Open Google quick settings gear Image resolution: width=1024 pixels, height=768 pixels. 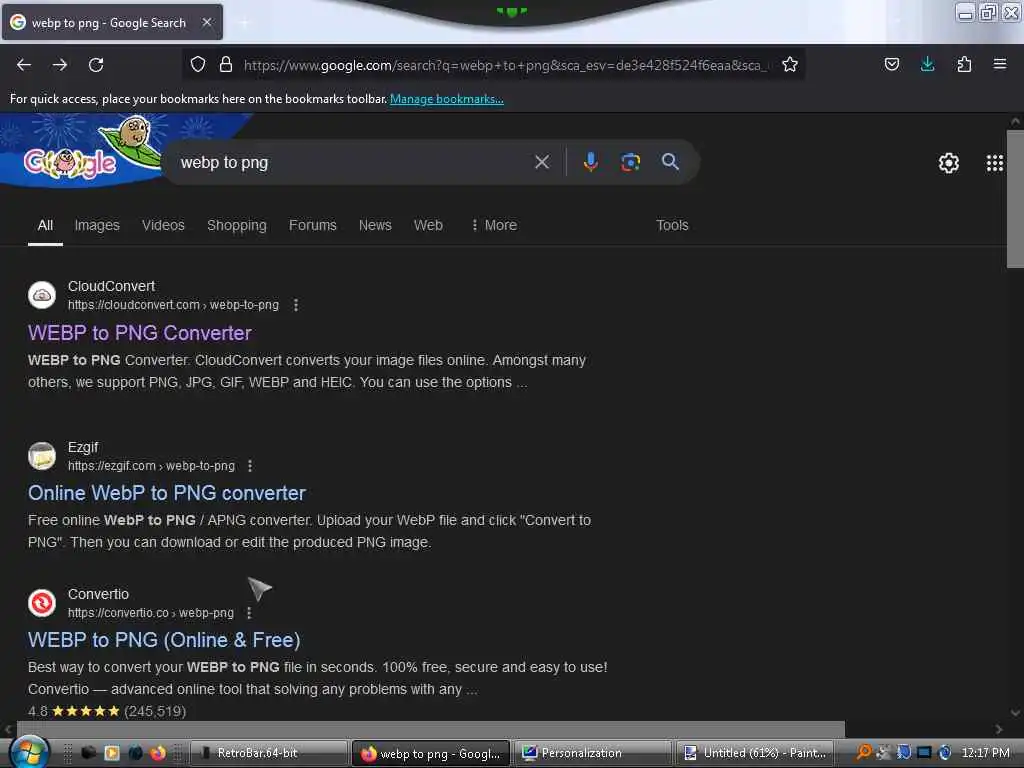pos(949,163)
